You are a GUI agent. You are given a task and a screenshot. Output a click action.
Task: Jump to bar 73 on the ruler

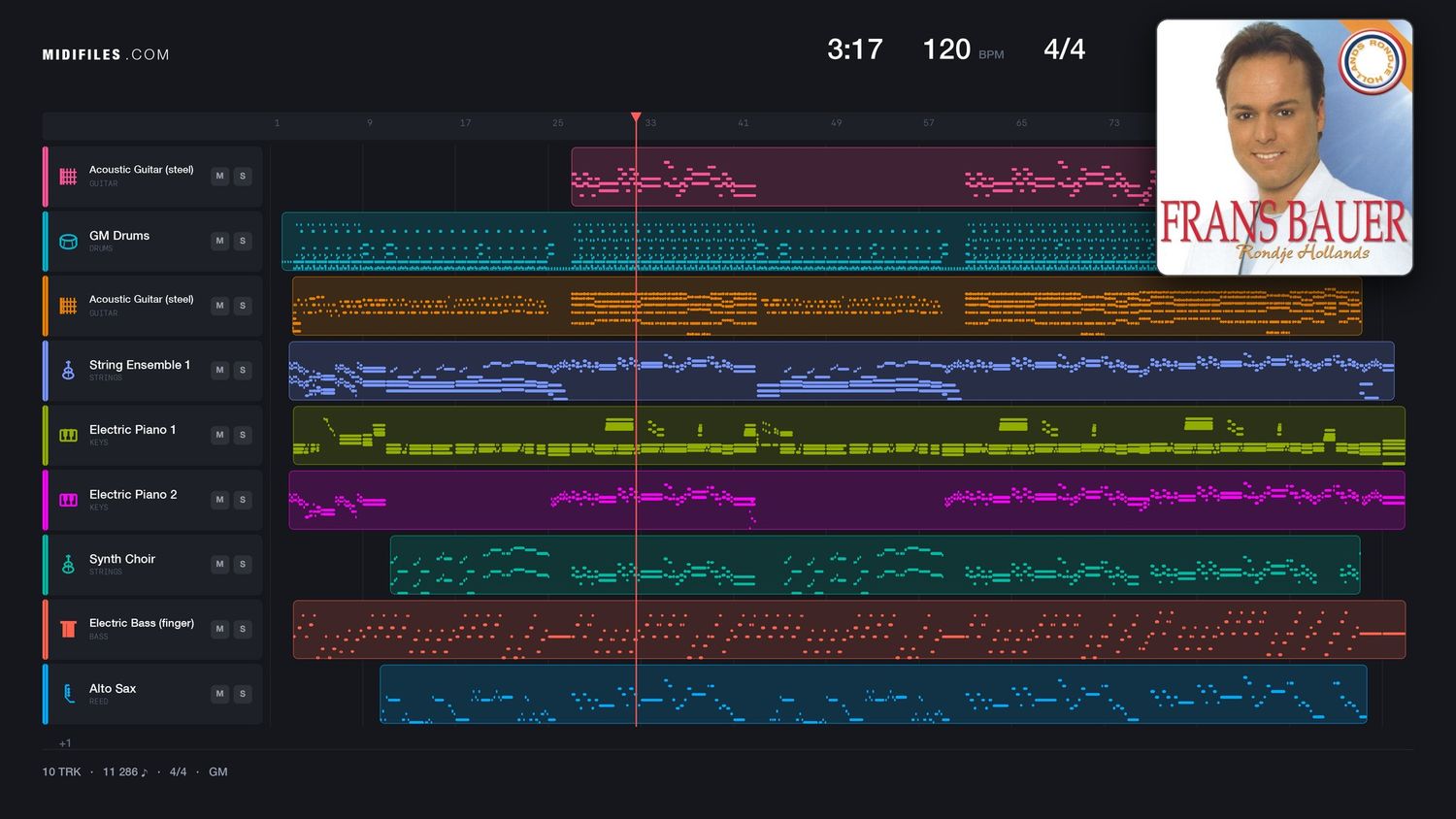(1114, 123)
